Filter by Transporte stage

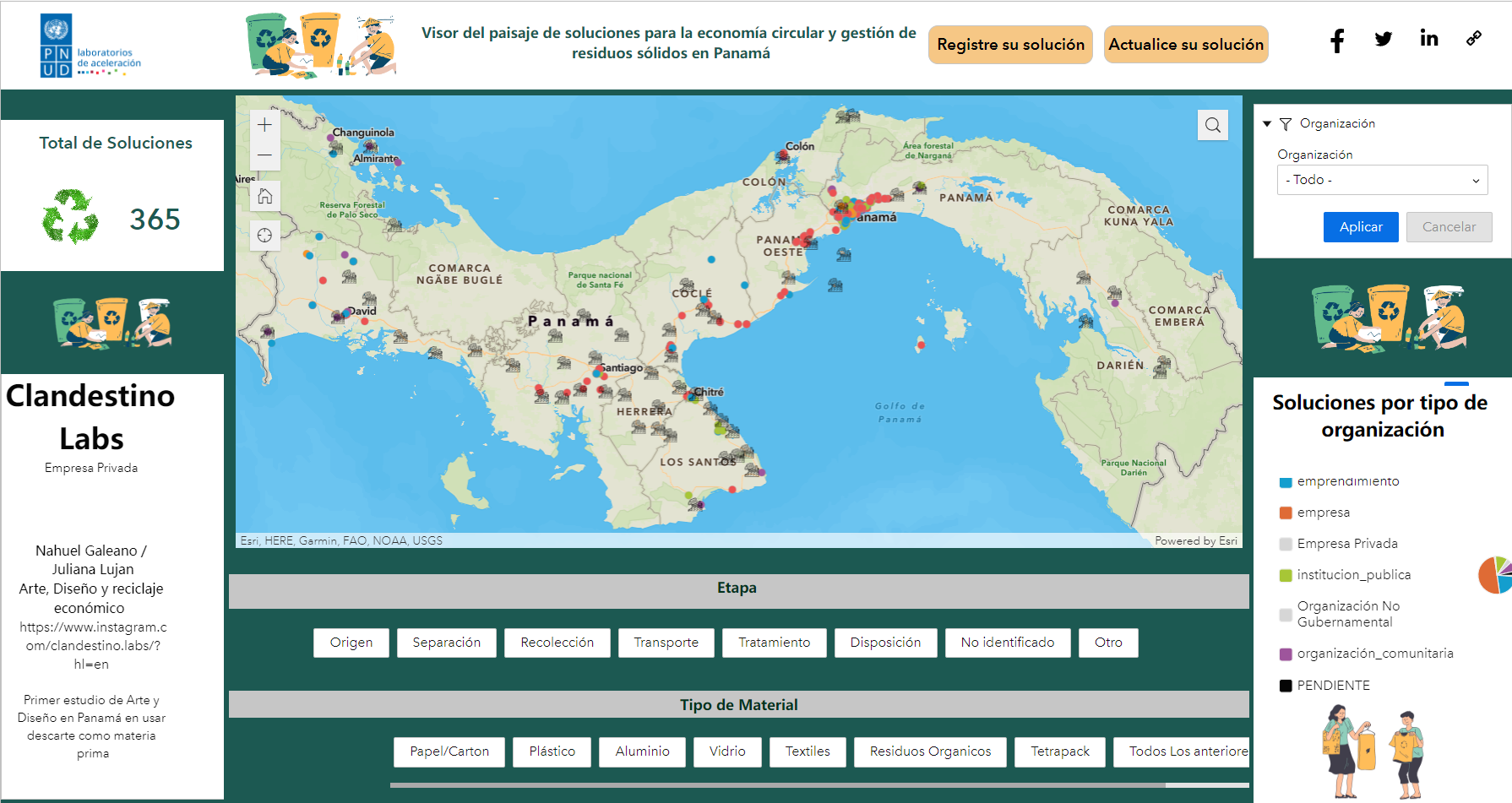pos(666,643)
